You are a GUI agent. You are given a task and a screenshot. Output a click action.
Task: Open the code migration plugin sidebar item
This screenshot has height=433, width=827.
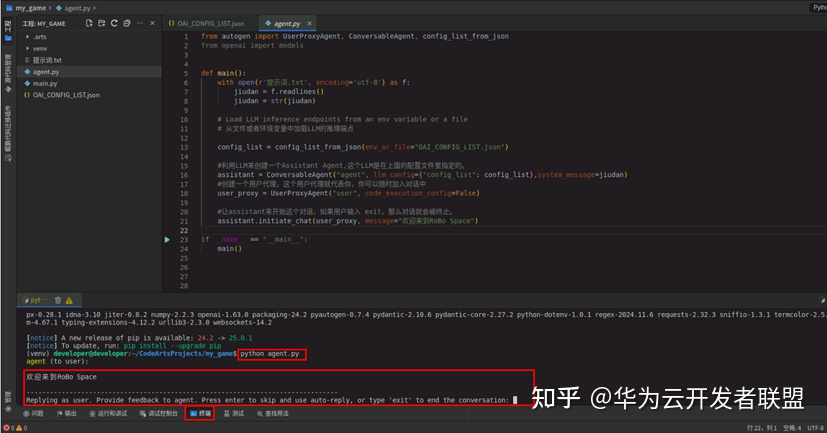(x=8, y=133)
